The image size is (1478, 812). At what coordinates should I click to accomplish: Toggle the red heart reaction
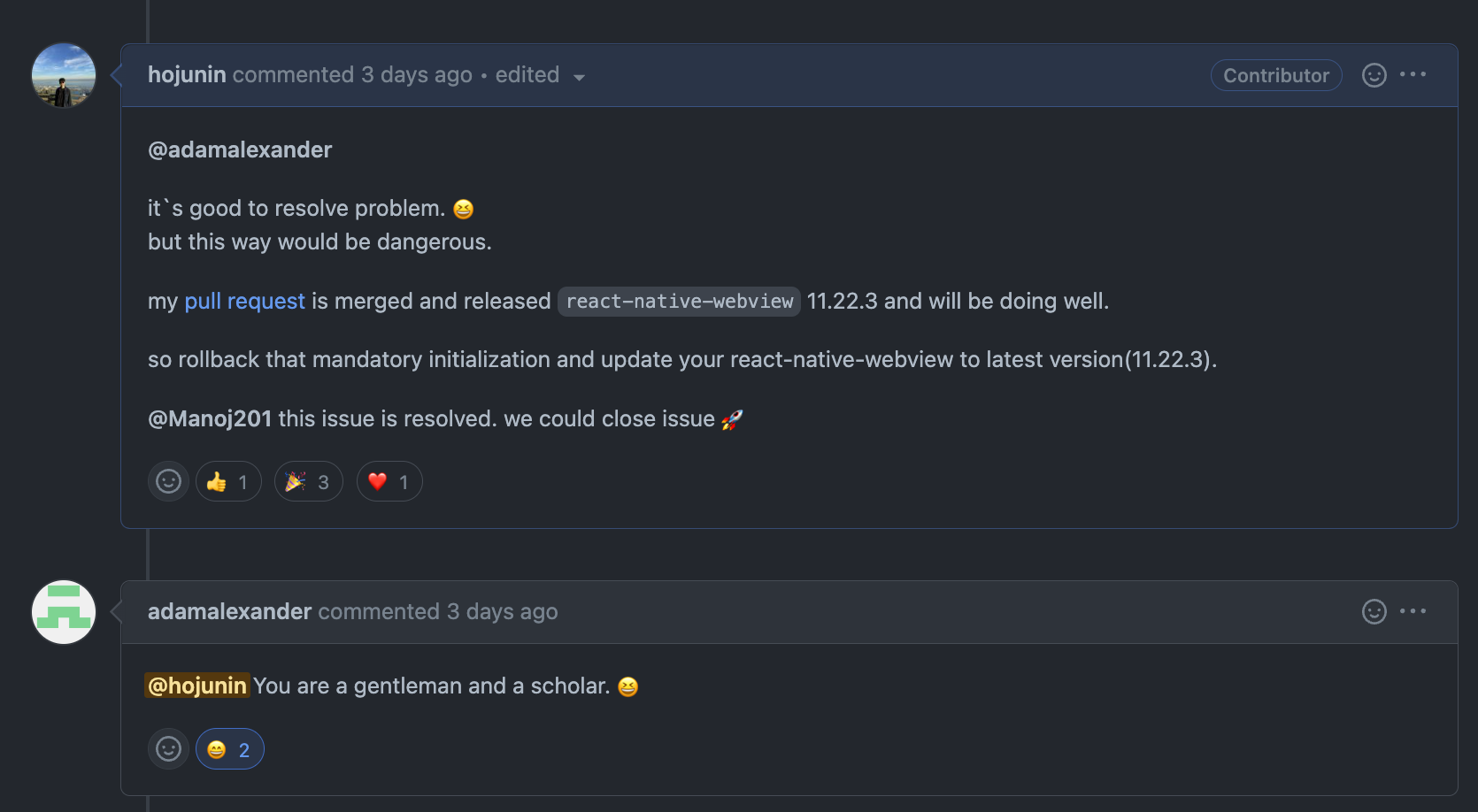point(389,481)
